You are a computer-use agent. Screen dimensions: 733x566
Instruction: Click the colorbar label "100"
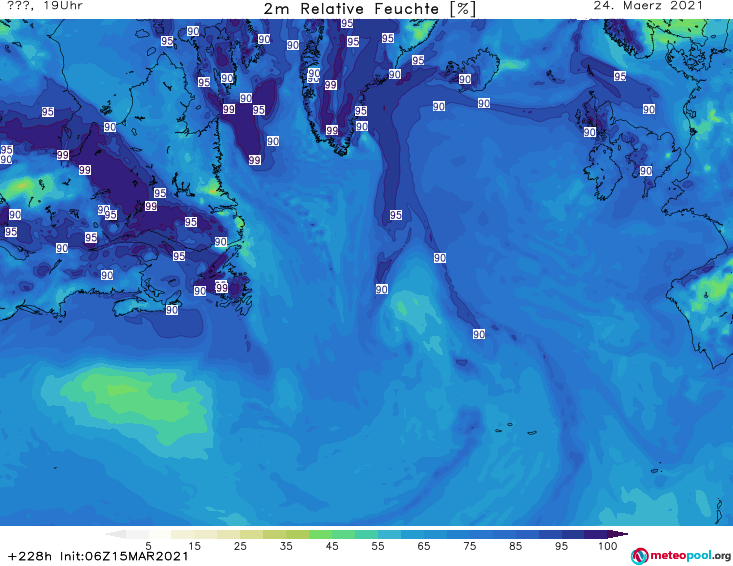pyautogui.click(x=607, y=546)
